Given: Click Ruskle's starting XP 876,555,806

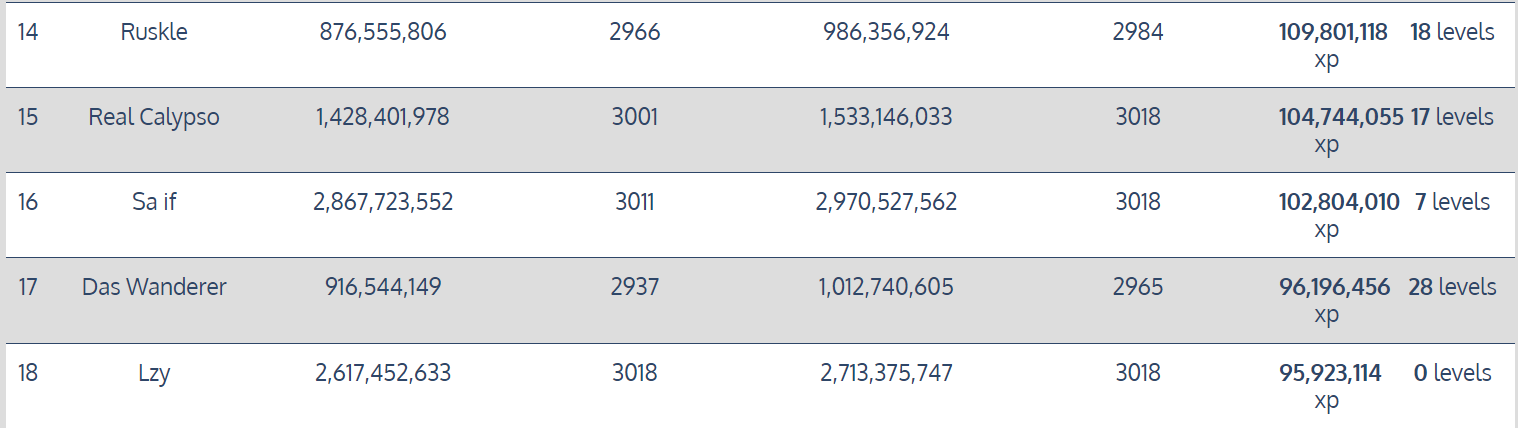Looking at the screenshot, I should (383, 32).
